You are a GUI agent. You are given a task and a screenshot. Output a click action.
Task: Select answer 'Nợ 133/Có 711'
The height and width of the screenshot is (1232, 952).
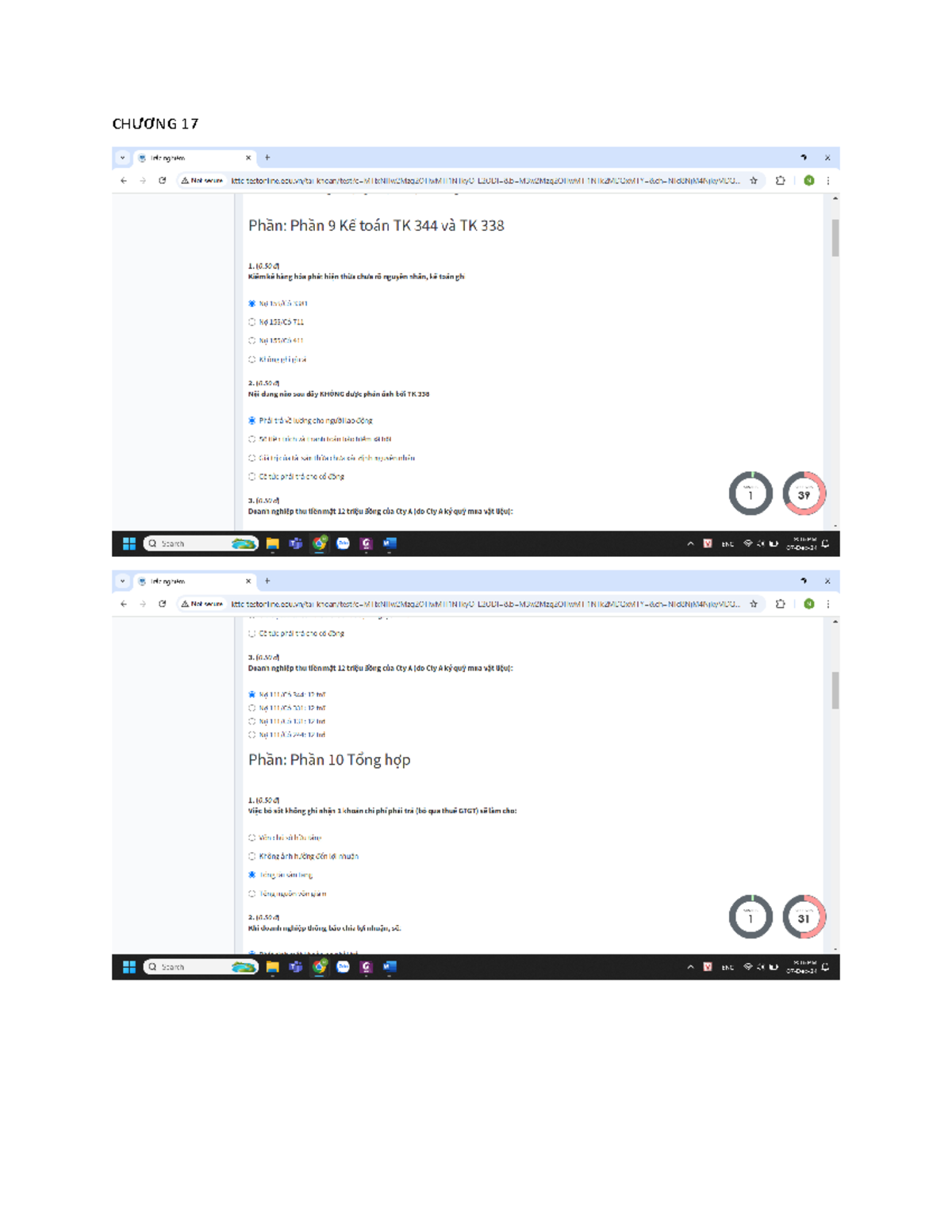point(252,322)
